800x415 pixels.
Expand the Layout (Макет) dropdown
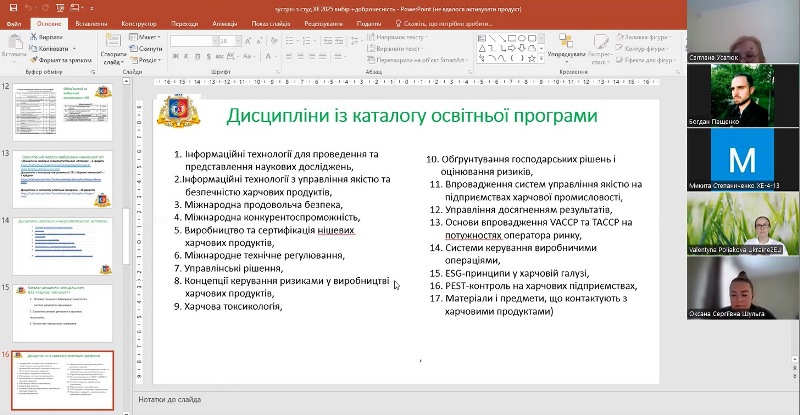pyautogui.click(x=148, y=36)
